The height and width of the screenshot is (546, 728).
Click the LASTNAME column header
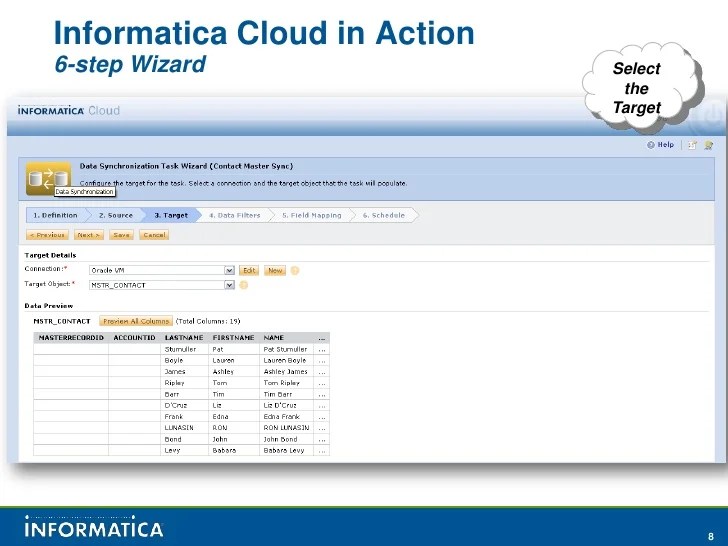click(184, 338)
